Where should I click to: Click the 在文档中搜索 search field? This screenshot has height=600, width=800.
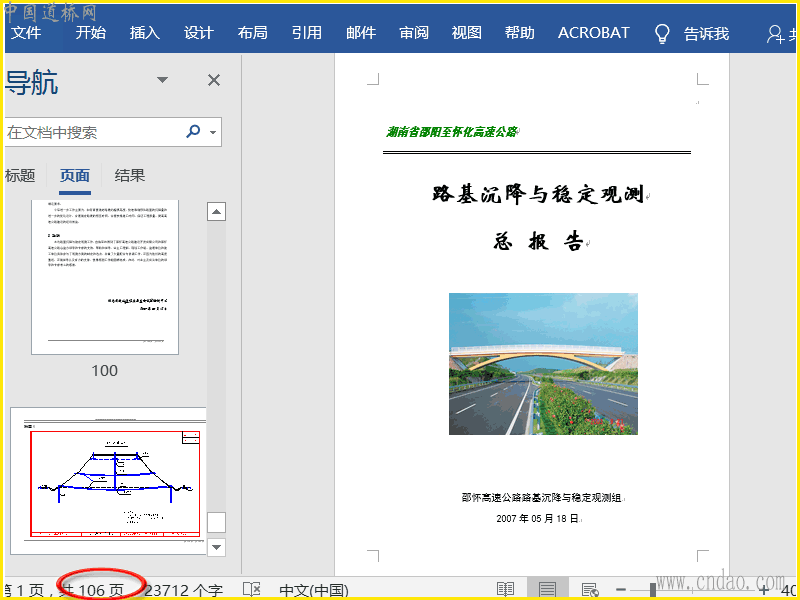click(x=94, y=133)
